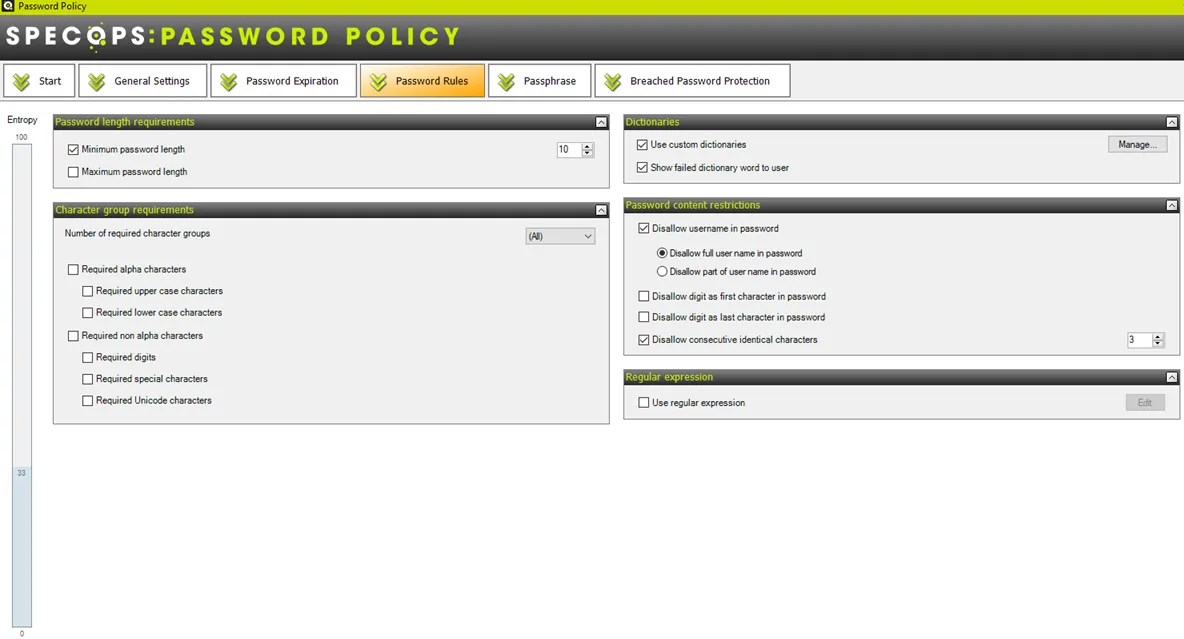Screen dimensions: 1184x639
Task: Collapse Password content restrictions panel
Action: [x=1171, y=205]
